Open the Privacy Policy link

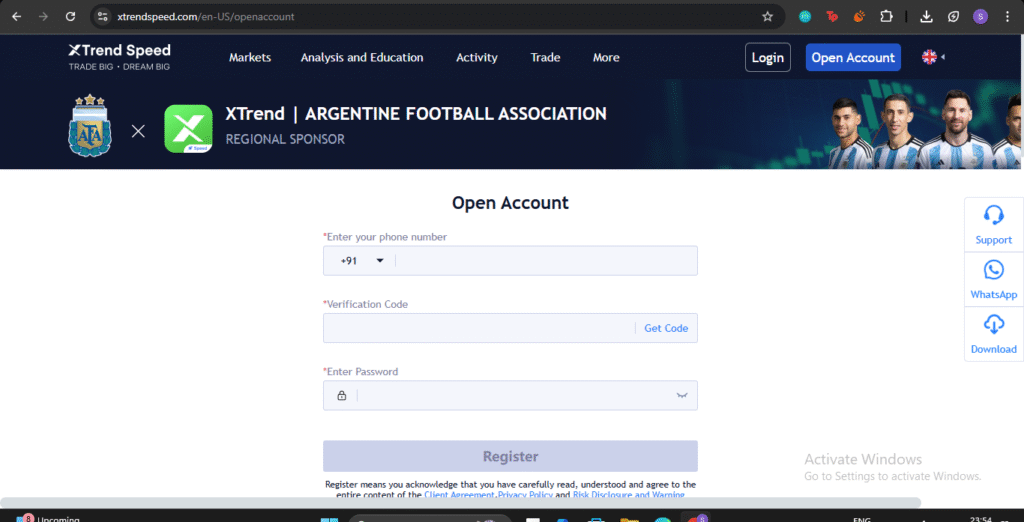[x=525, y=495]
